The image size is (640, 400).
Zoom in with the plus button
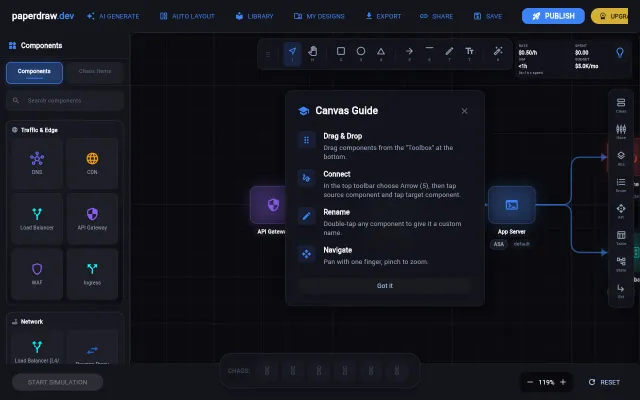coord(563,382)
